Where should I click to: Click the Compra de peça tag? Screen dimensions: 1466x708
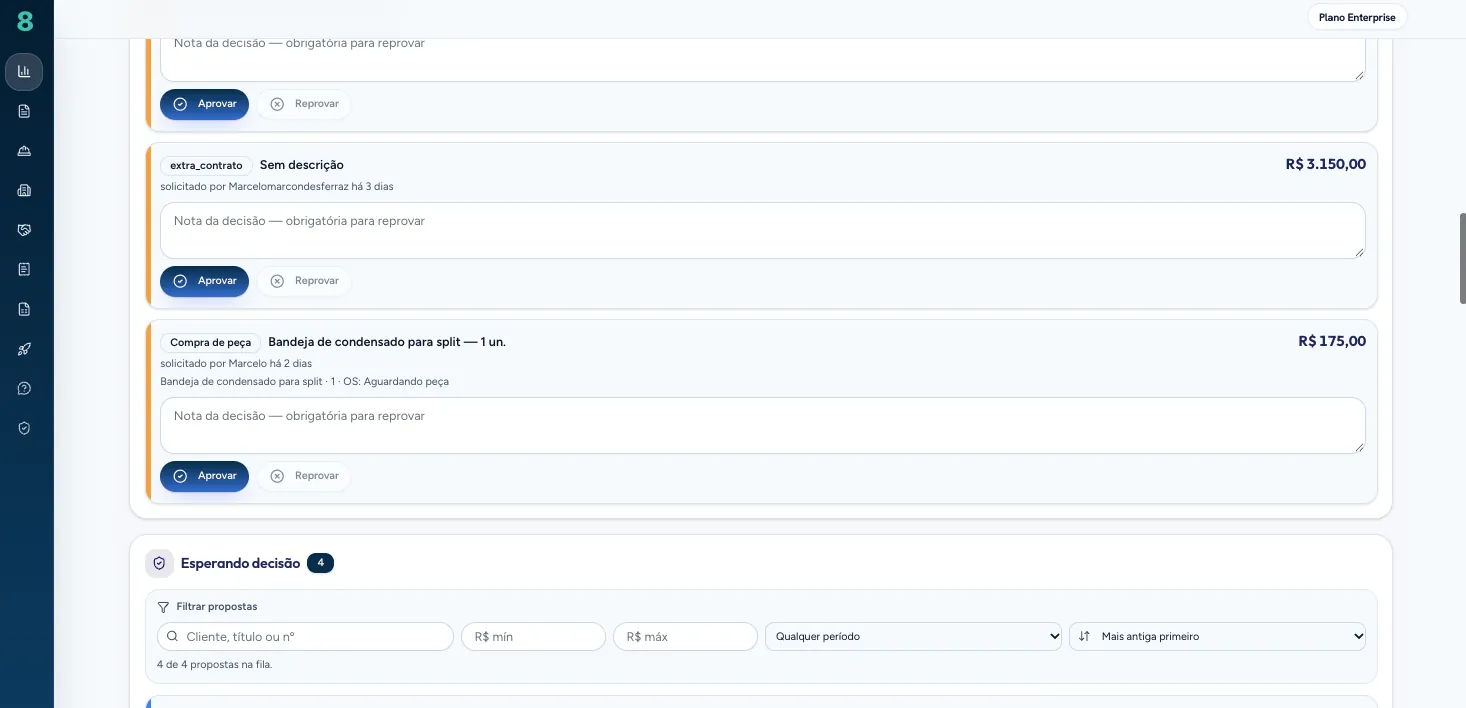(210, 343)
